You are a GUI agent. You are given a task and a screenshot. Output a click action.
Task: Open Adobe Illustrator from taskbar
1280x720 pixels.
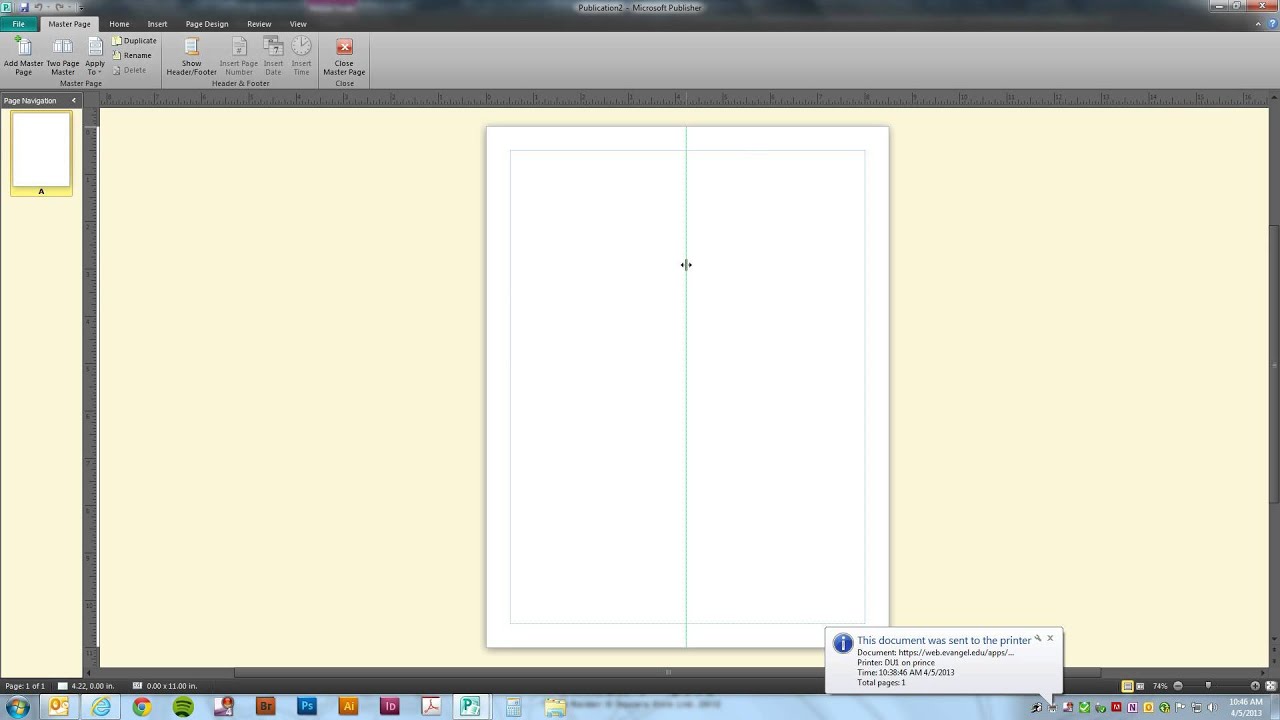coord(348,707)
